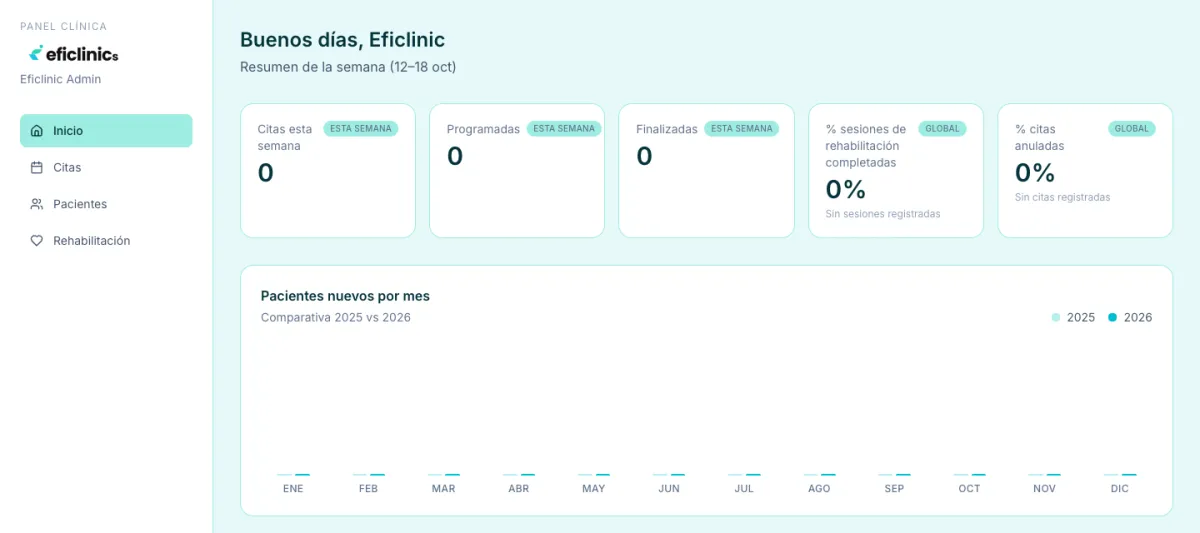Click the GLOBAL badge on rehabilitación card
The width and height of the screenshot is (1200, 533).
(x=942, y=129)
